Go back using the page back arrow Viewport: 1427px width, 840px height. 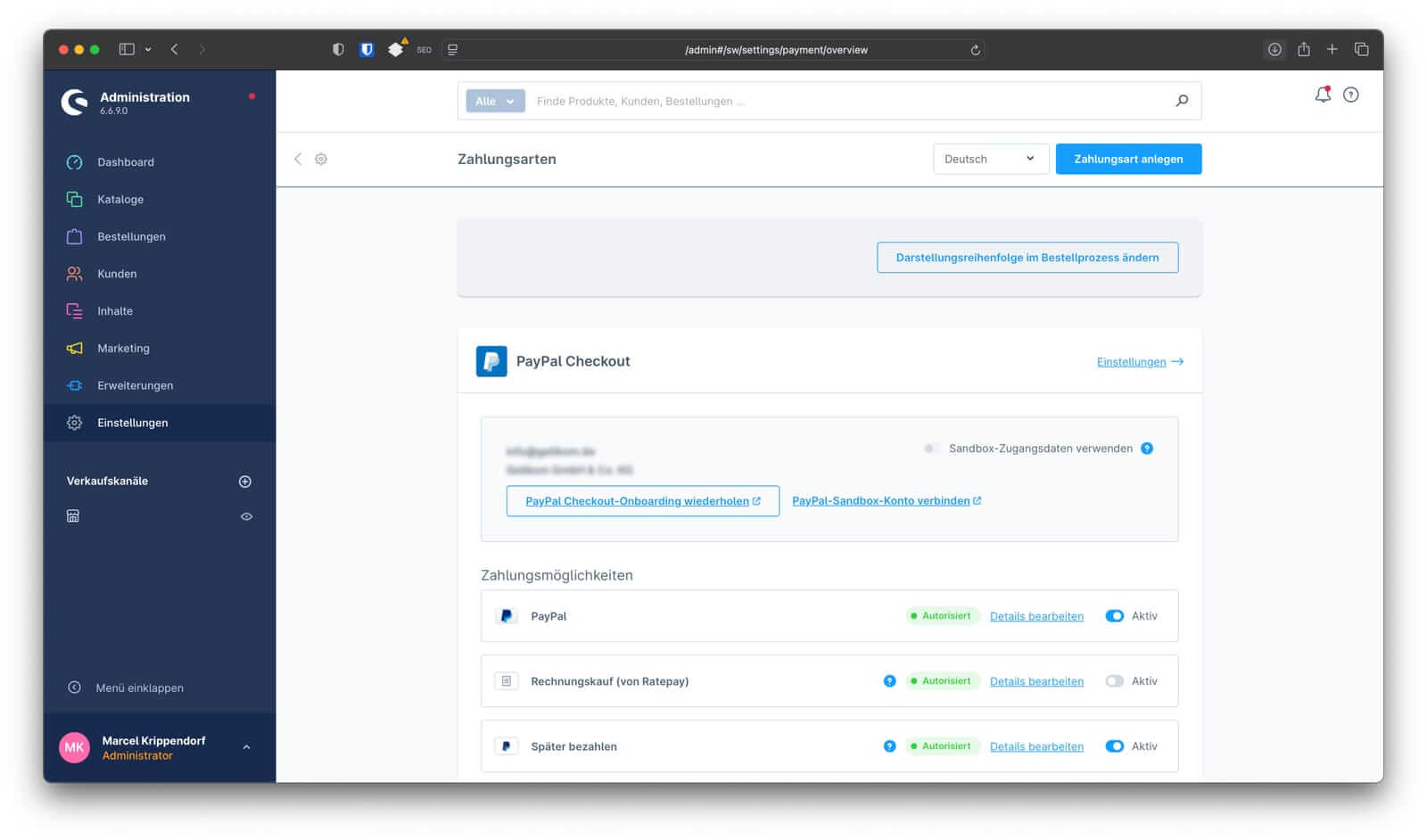298,159
